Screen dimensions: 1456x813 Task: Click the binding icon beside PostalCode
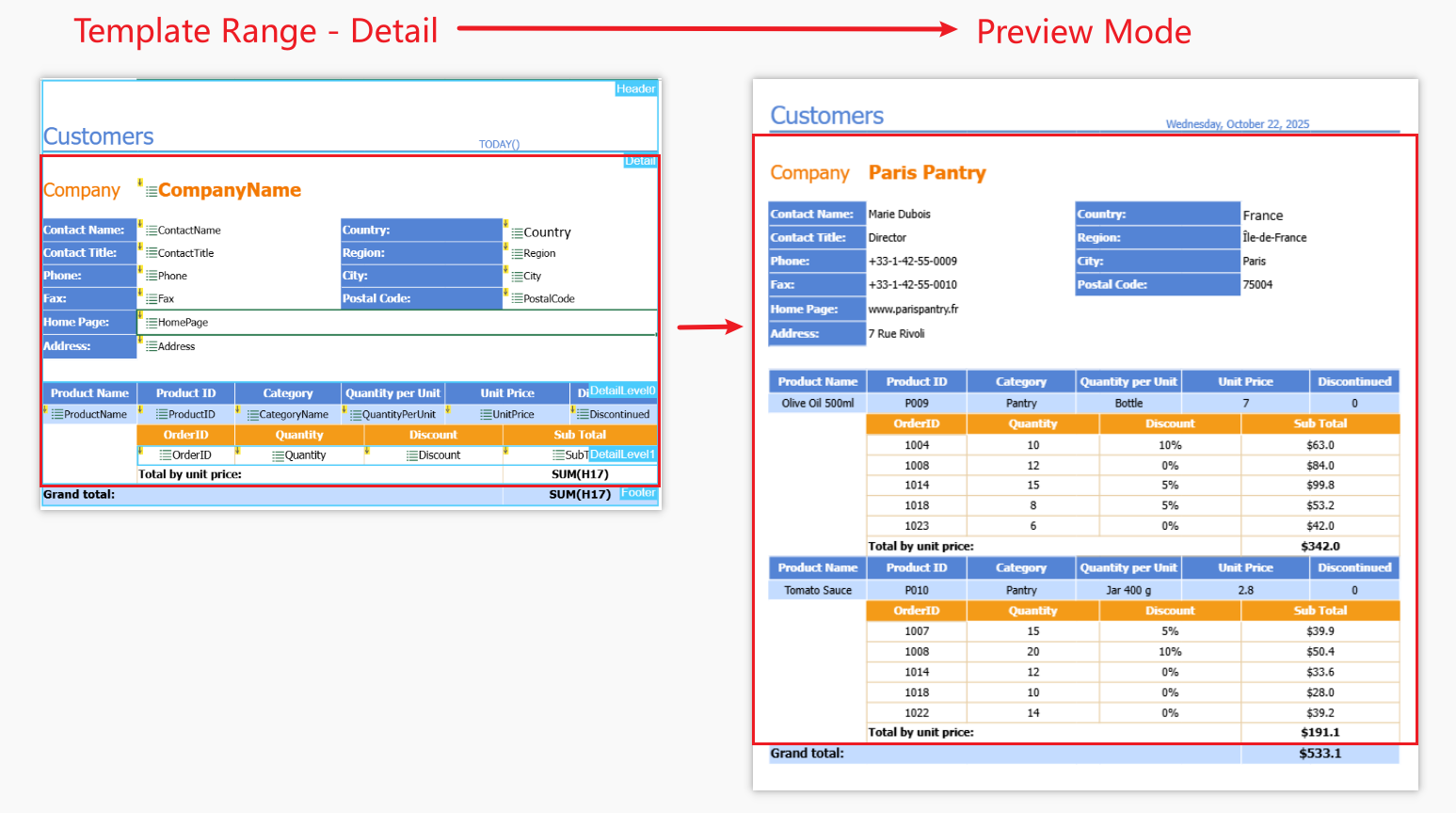click(x=517, y=299)
